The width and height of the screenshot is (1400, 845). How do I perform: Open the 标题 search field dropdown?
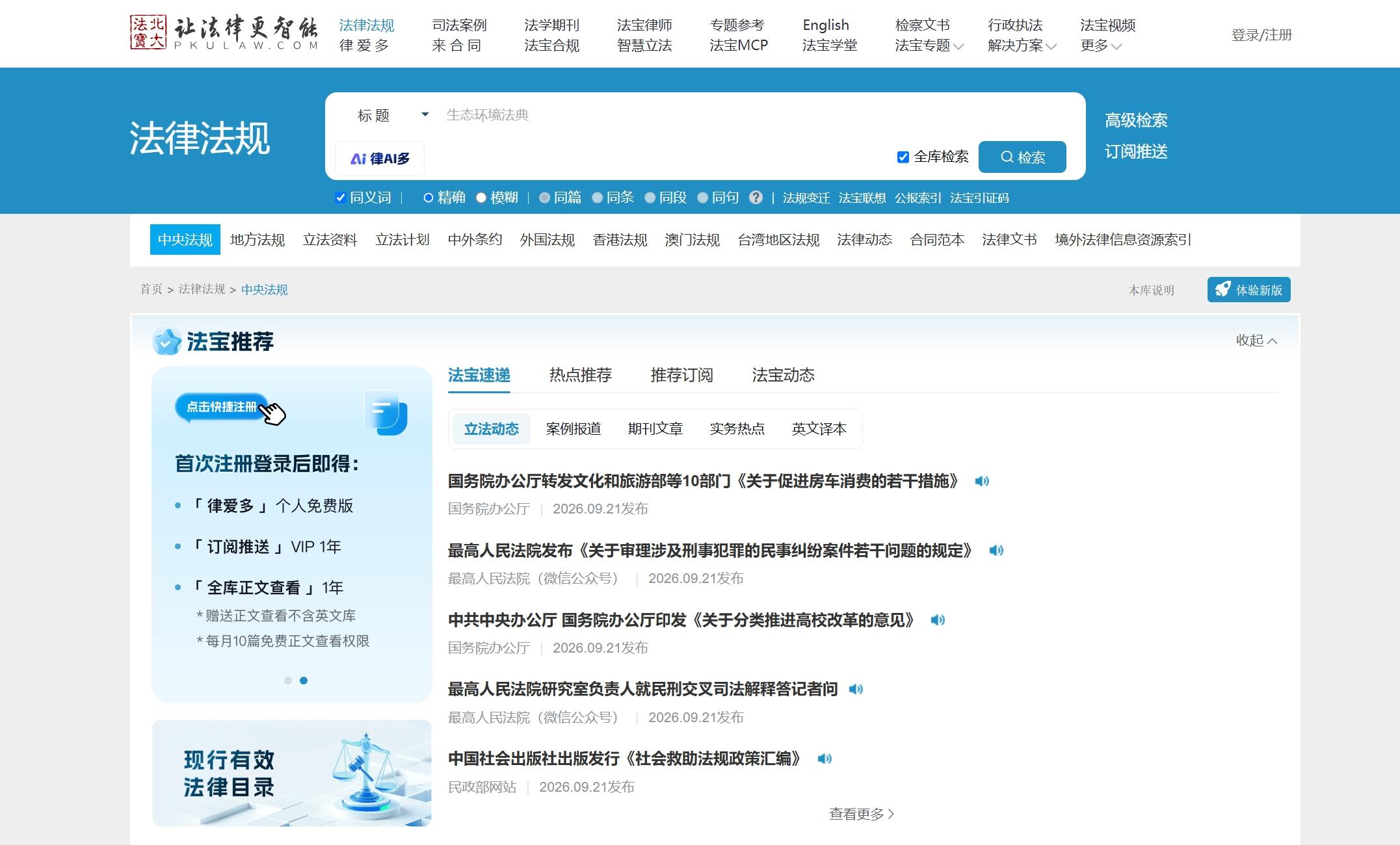(393, 115)
